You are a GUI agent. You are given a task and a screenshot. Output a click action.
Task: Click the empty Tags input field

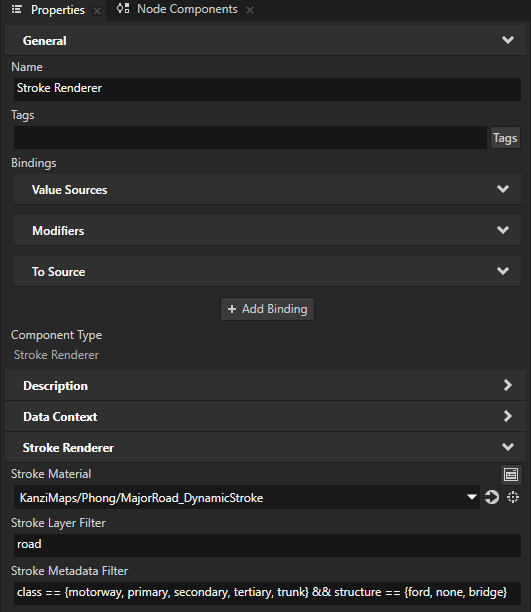[250, 137]
